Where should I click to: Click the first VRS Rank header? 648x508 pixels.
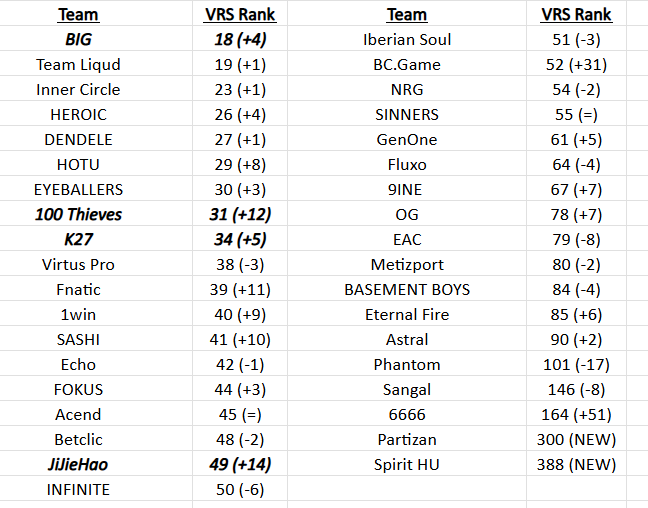(240, 14)
